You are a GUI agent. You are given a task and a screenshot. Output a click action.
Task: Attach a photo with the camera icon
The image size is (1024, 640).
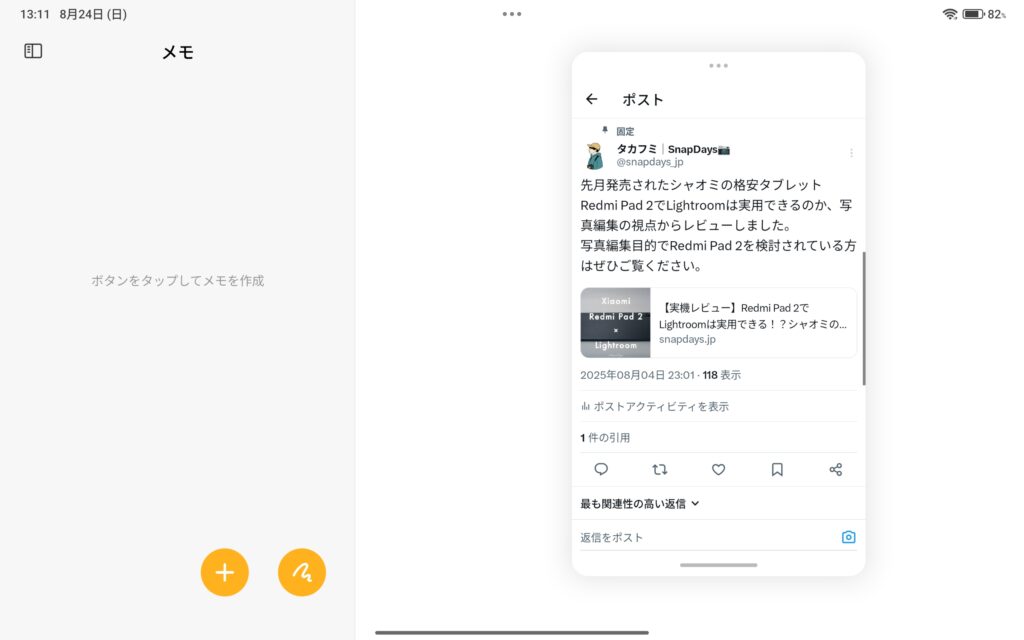coord(848,536)
